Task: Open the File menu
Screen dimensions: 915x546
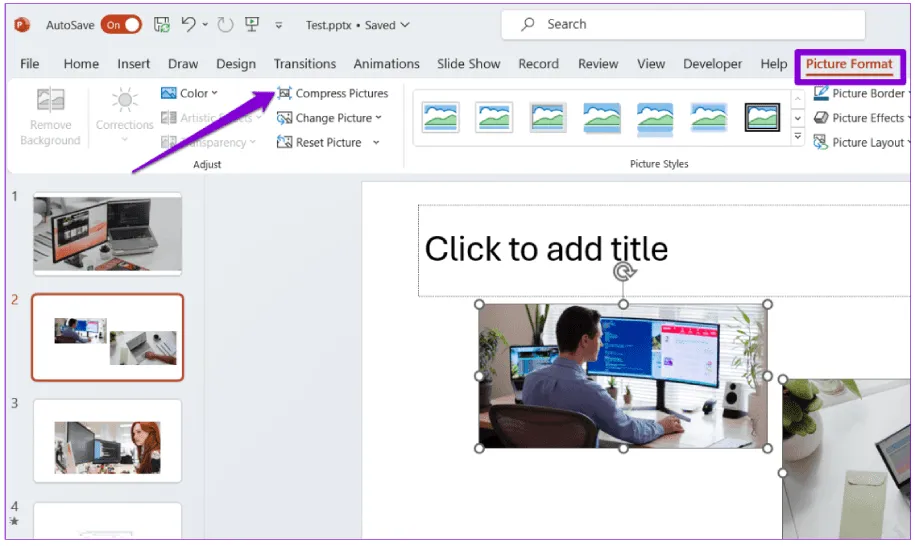Action: click(30, 64)
